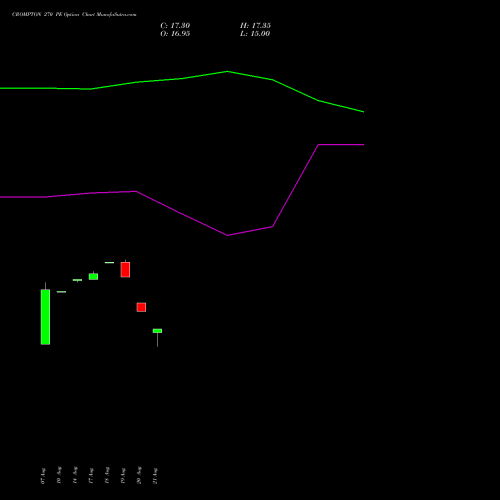Click the green upper band line
500x500 pixels.
coord(182,79)
